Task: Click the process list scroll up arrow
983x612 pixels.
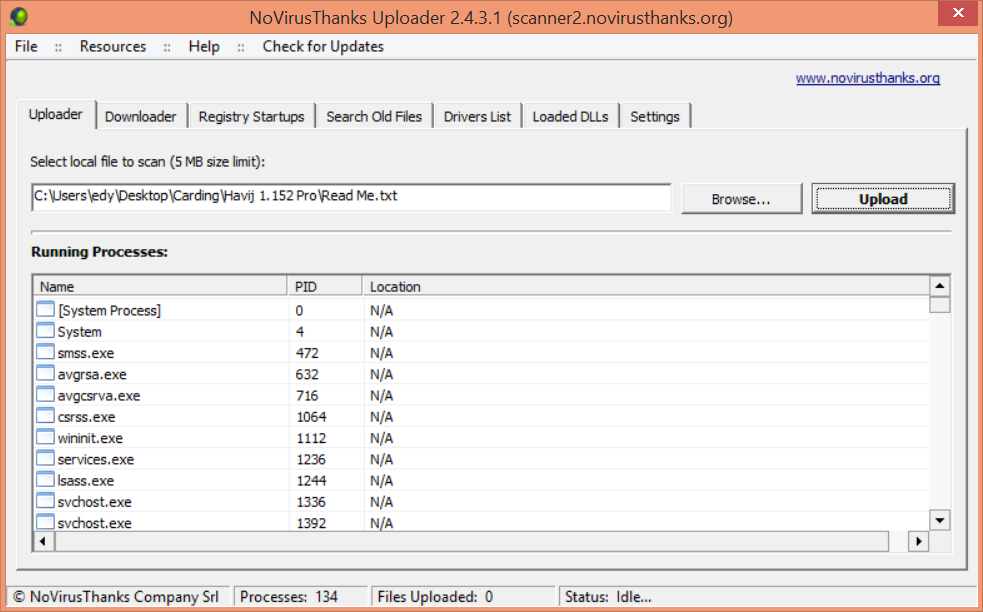Action: pos(940,287)
